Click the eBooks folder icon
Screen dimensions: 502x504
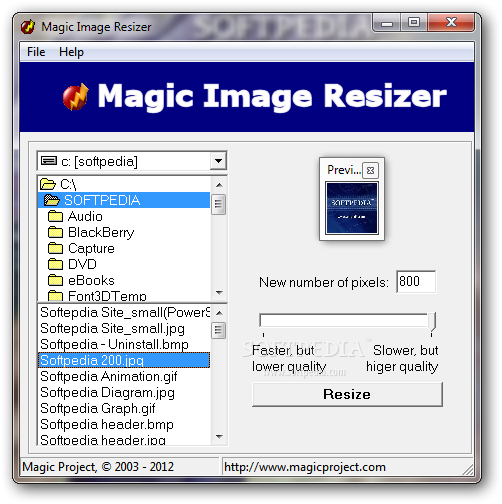click(55, 280)
